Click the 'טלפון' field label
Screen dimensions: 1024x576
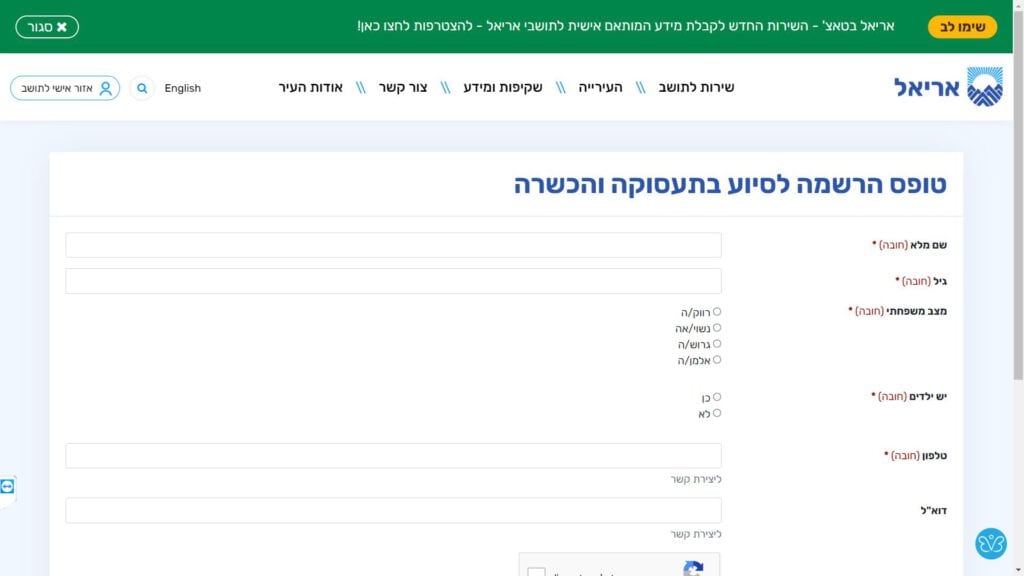tap(935, 456)
